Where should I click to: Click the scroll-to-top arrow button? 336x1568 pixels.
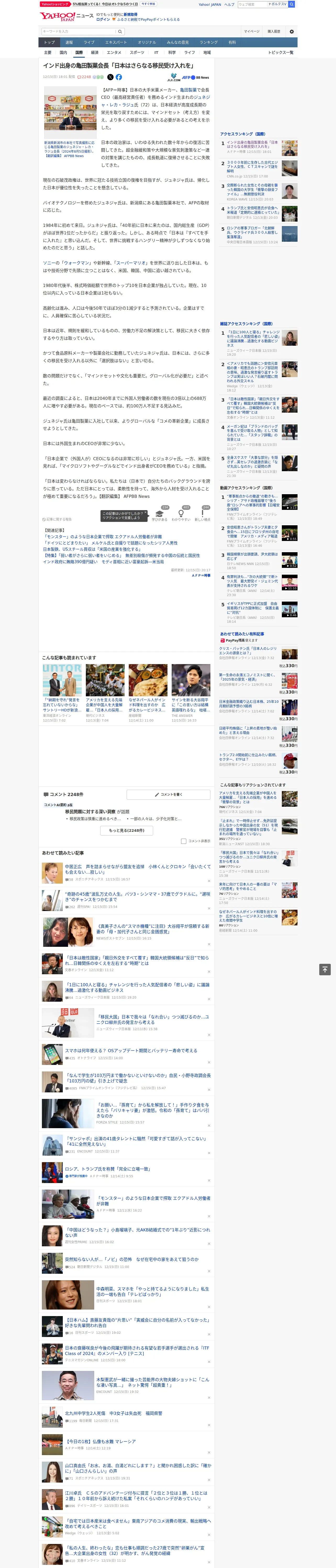pos(325,970)
